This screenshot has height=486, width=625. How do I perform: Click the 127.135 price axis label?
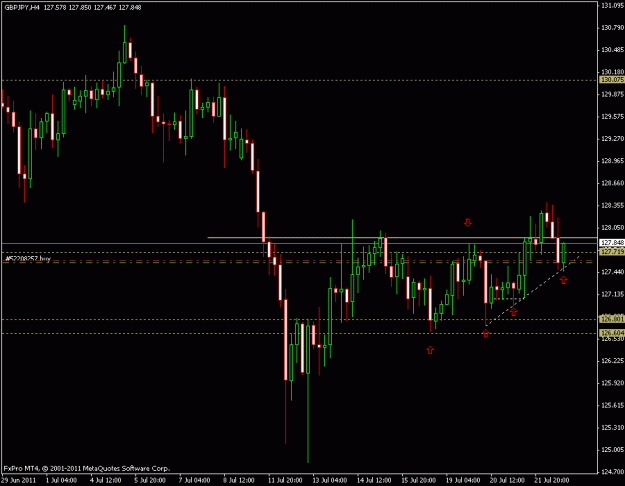[x=612, y=294]
